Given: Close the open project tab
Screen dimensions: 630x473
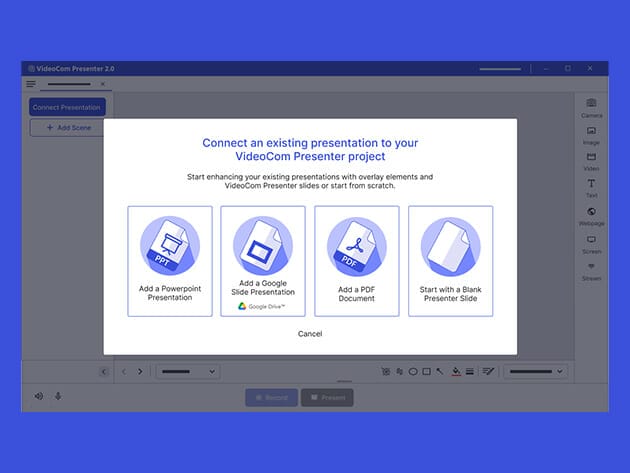Looking at the screenshot, I should 102,85.
